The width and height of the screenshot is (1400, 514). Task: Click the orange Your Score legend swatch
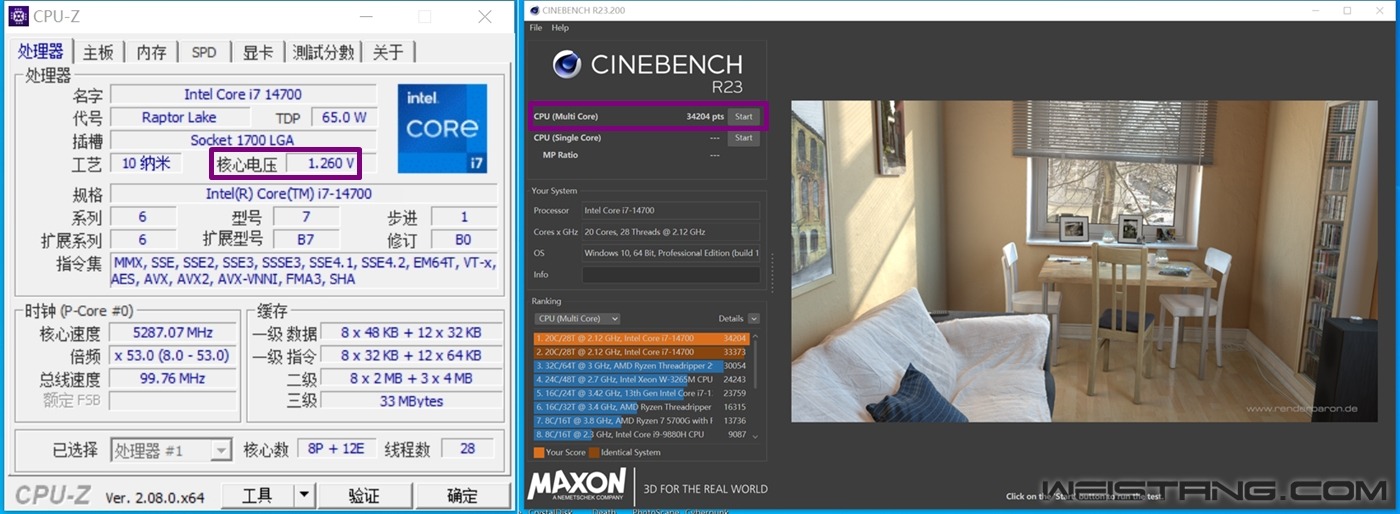click(x=539, y=452)
